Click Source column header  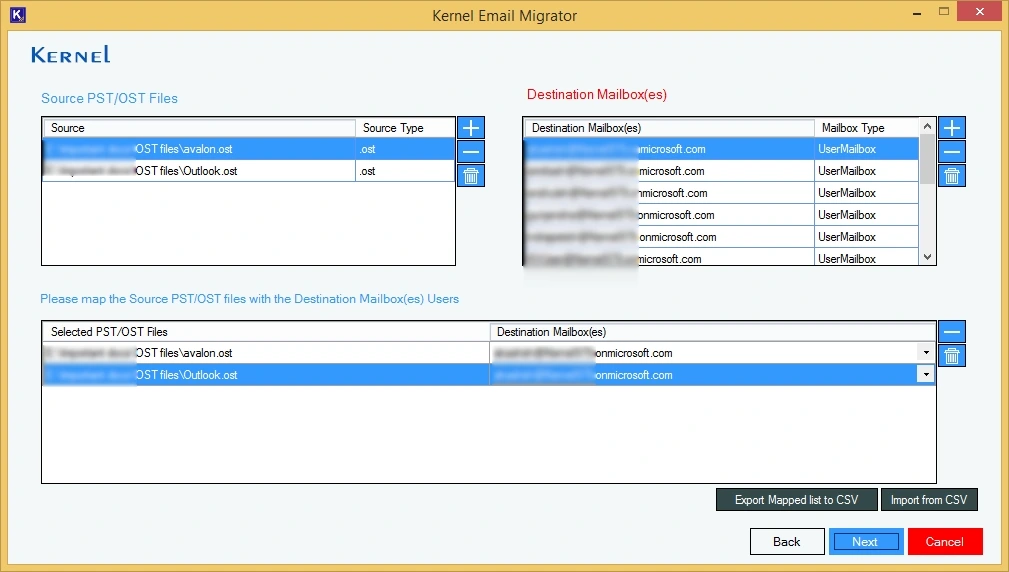(x=199, y=127)
